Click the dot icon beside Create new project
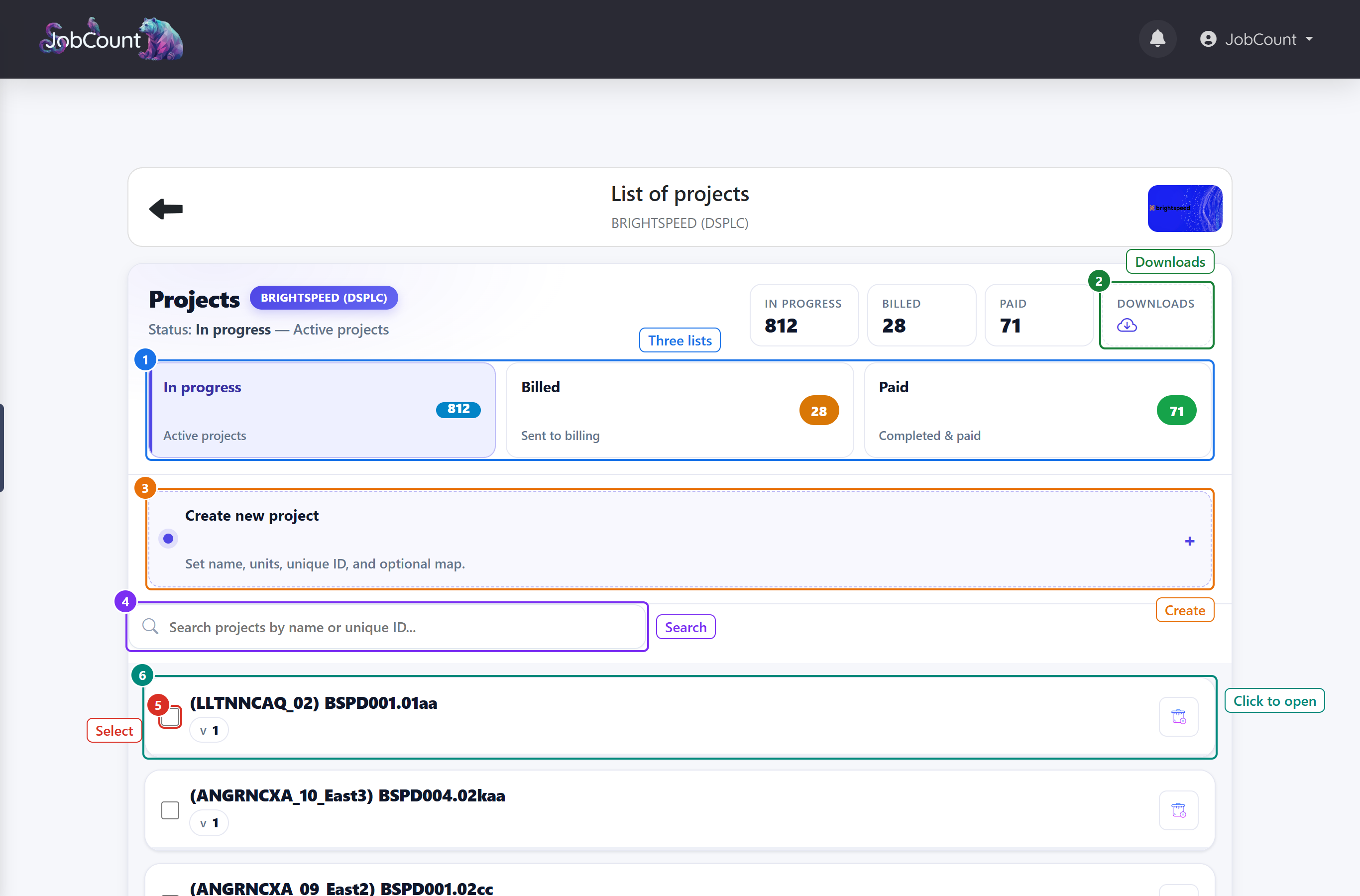This screenshot has height=896, width=1360. point(168,538)
